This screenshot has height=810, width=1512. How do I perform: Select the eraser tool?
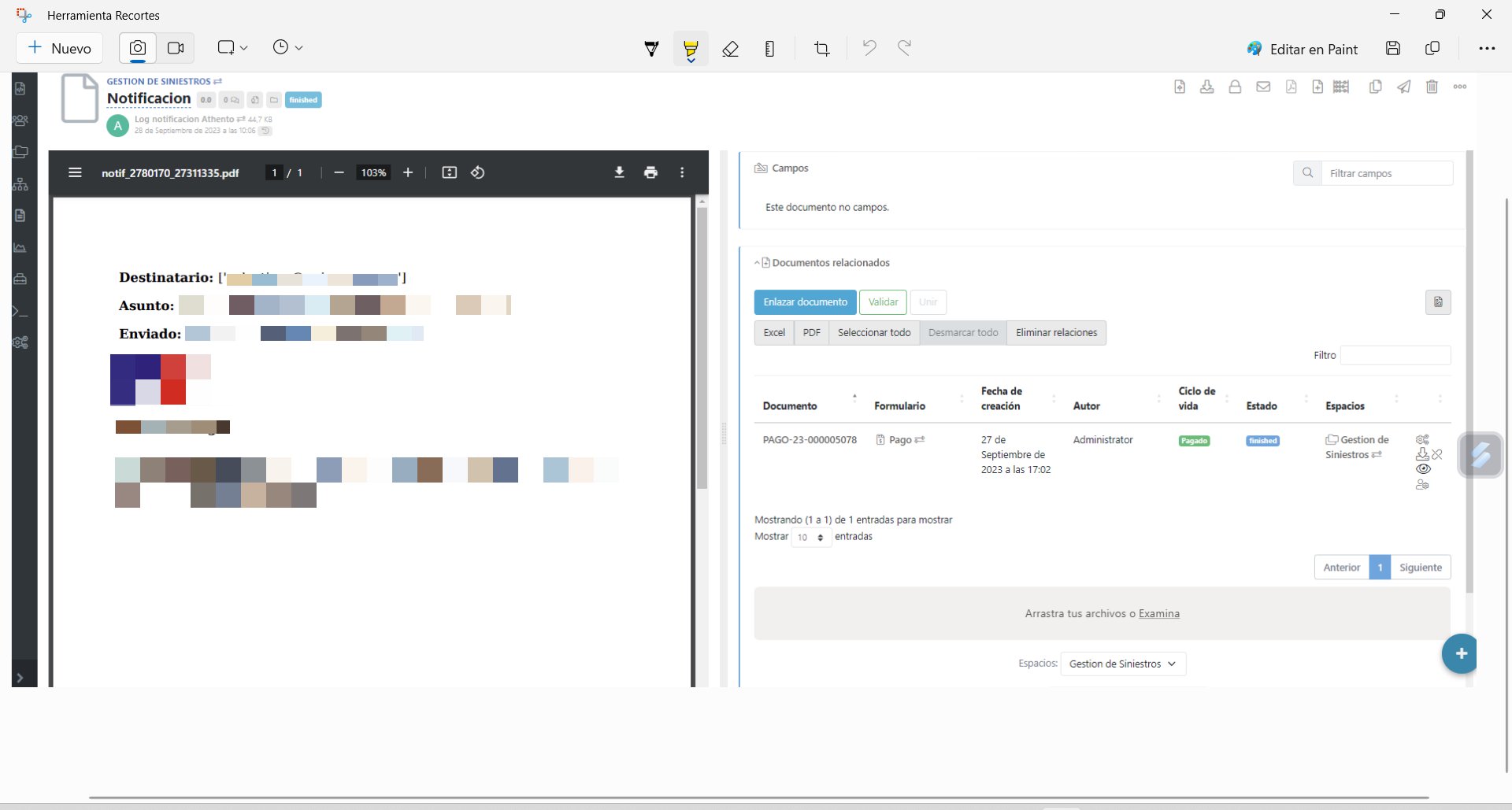pyautogui.click(x=730, y=49)
